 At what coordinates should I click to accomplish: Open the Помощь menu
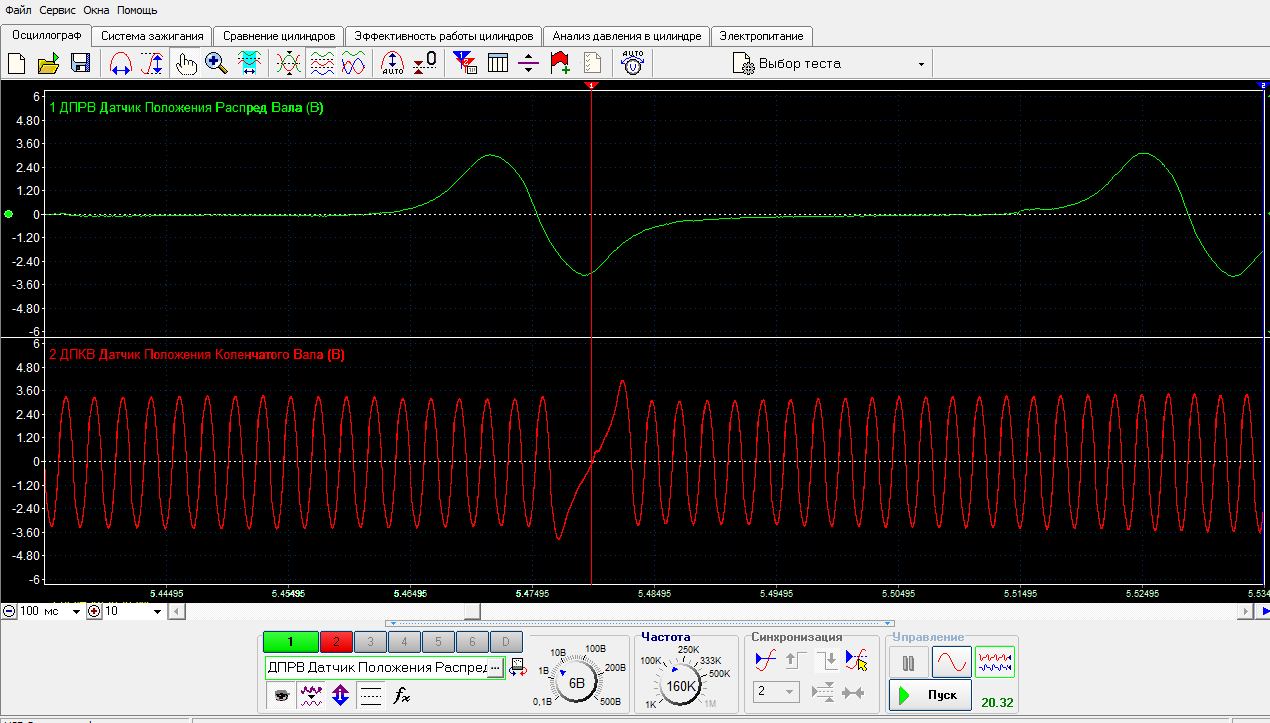(x=137, y=10)
